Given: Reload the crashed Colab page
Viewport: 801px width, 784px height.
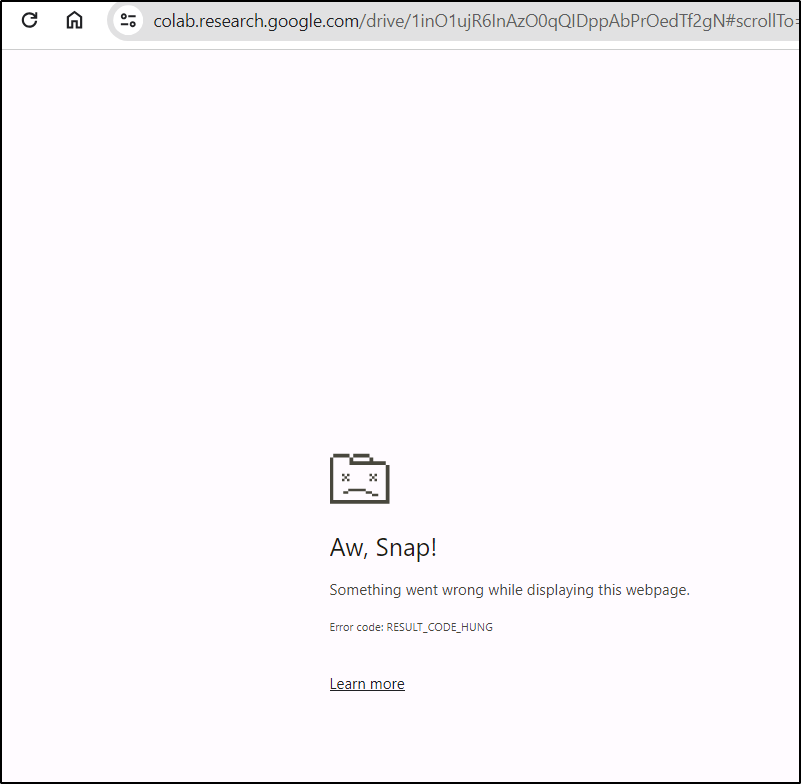Looking at the screenshot, I should (30, 20).
